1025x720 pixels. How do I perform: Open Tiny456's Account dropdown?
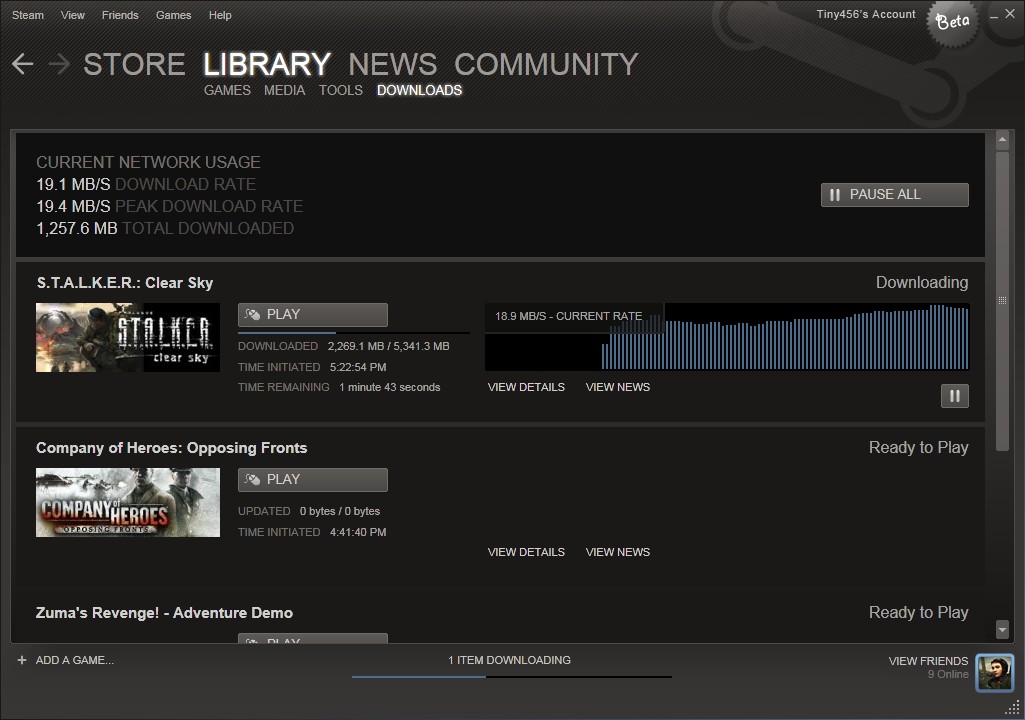click(x=865, y=14)
